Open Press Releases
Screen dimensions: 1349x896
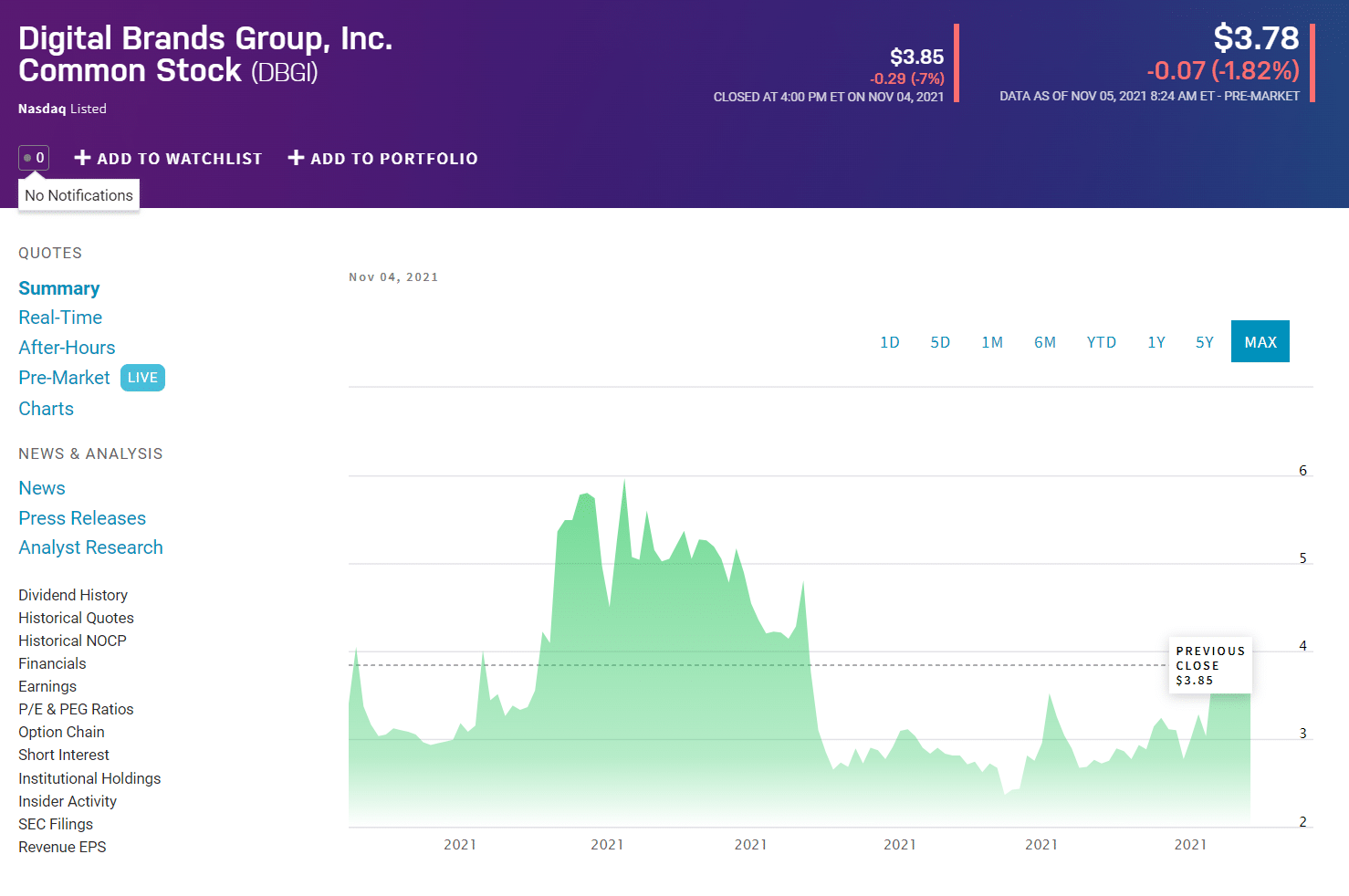[82, 518]
